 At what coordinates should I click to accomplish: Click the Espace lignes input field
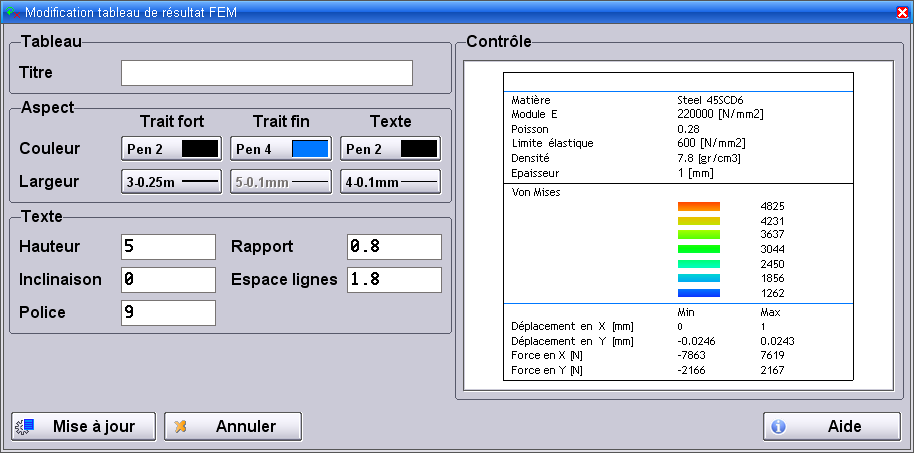click(x=394, y=280)
